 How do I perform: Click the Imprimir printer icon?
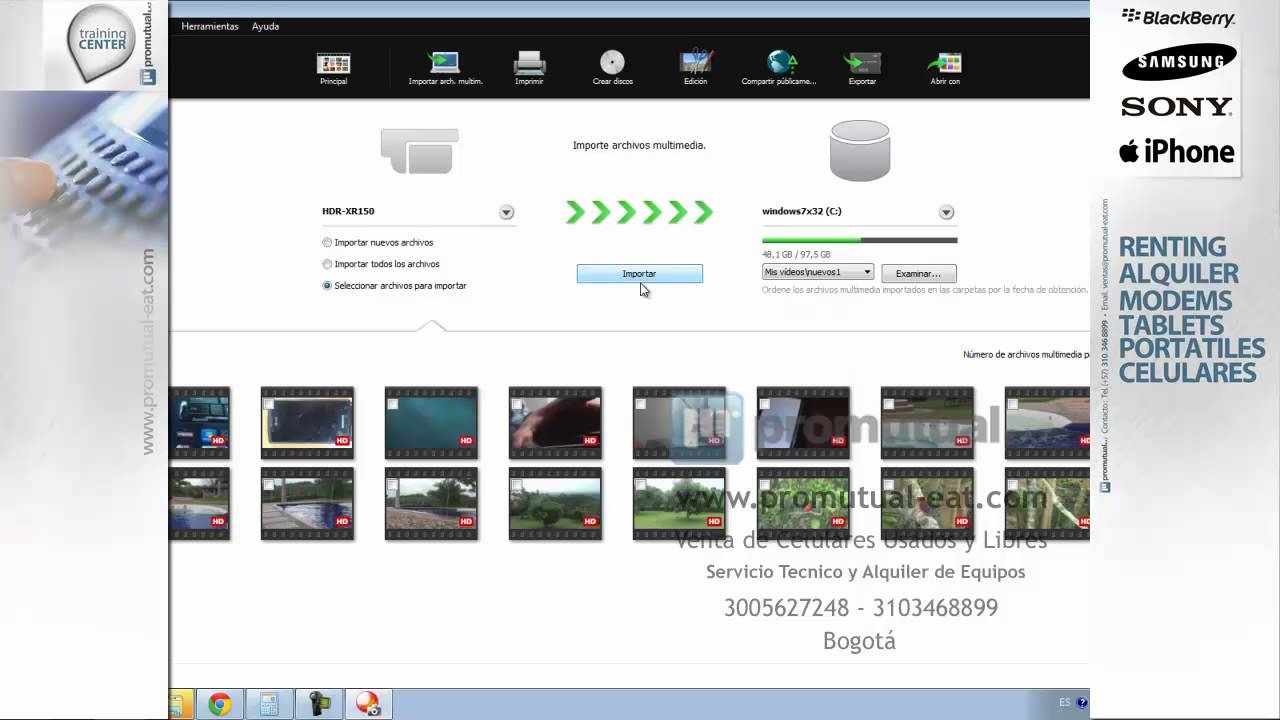pos(529,68)
